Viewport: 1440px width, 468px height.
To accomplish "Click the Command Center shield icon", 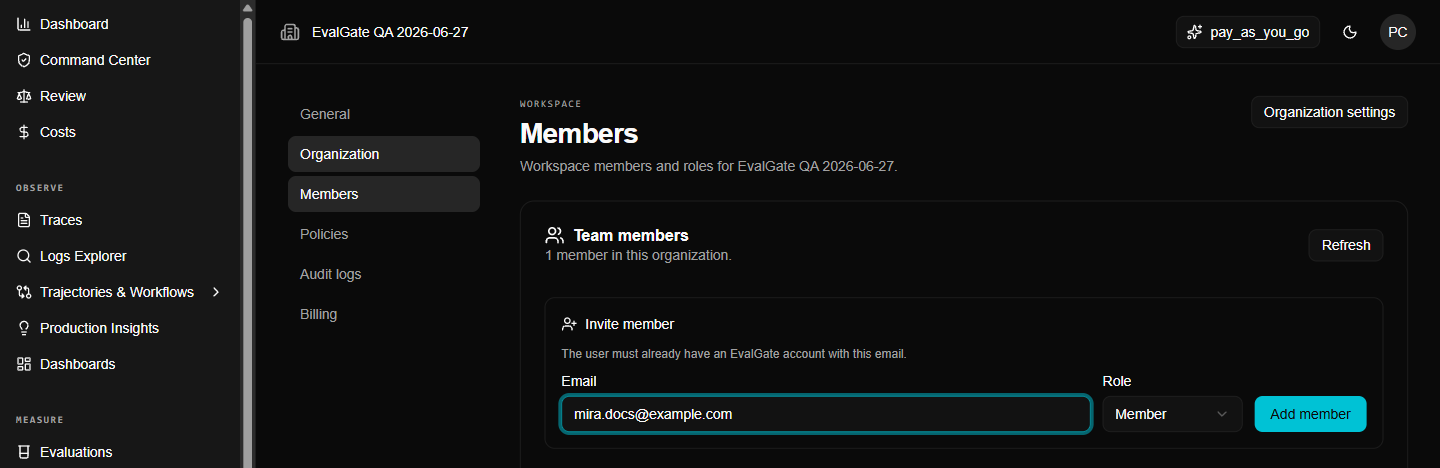I will [24, 60].
